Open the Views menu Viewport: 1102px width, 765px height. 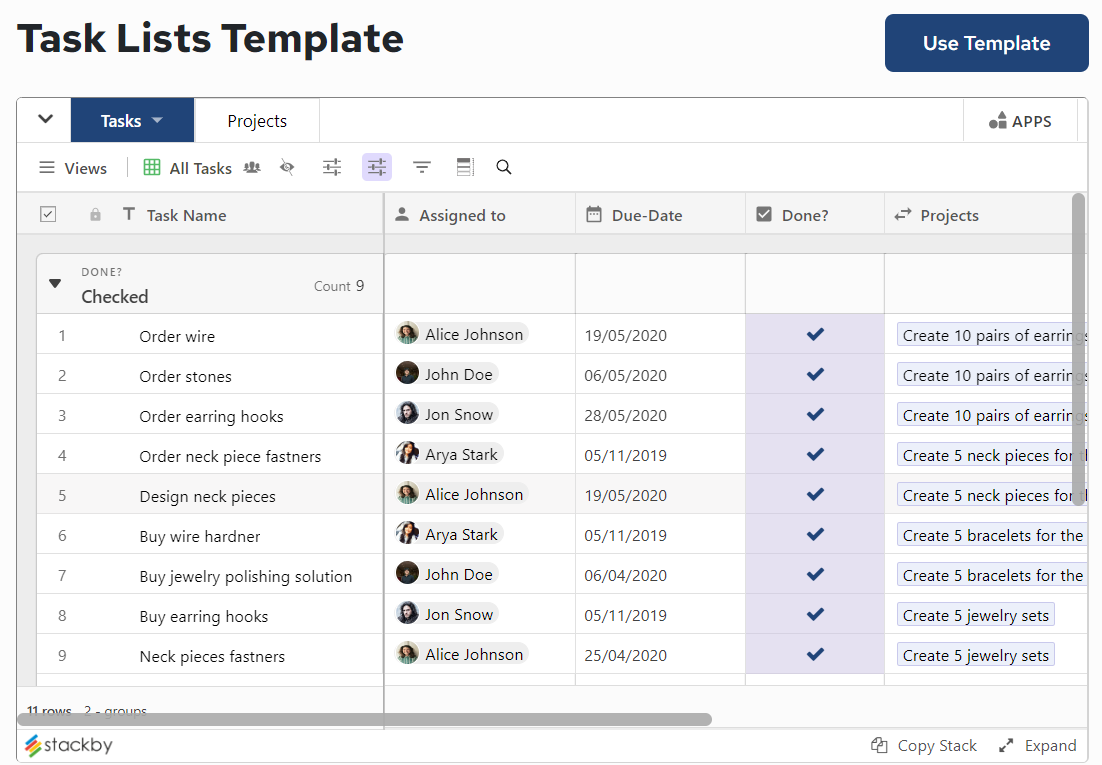tap(72, 167)
